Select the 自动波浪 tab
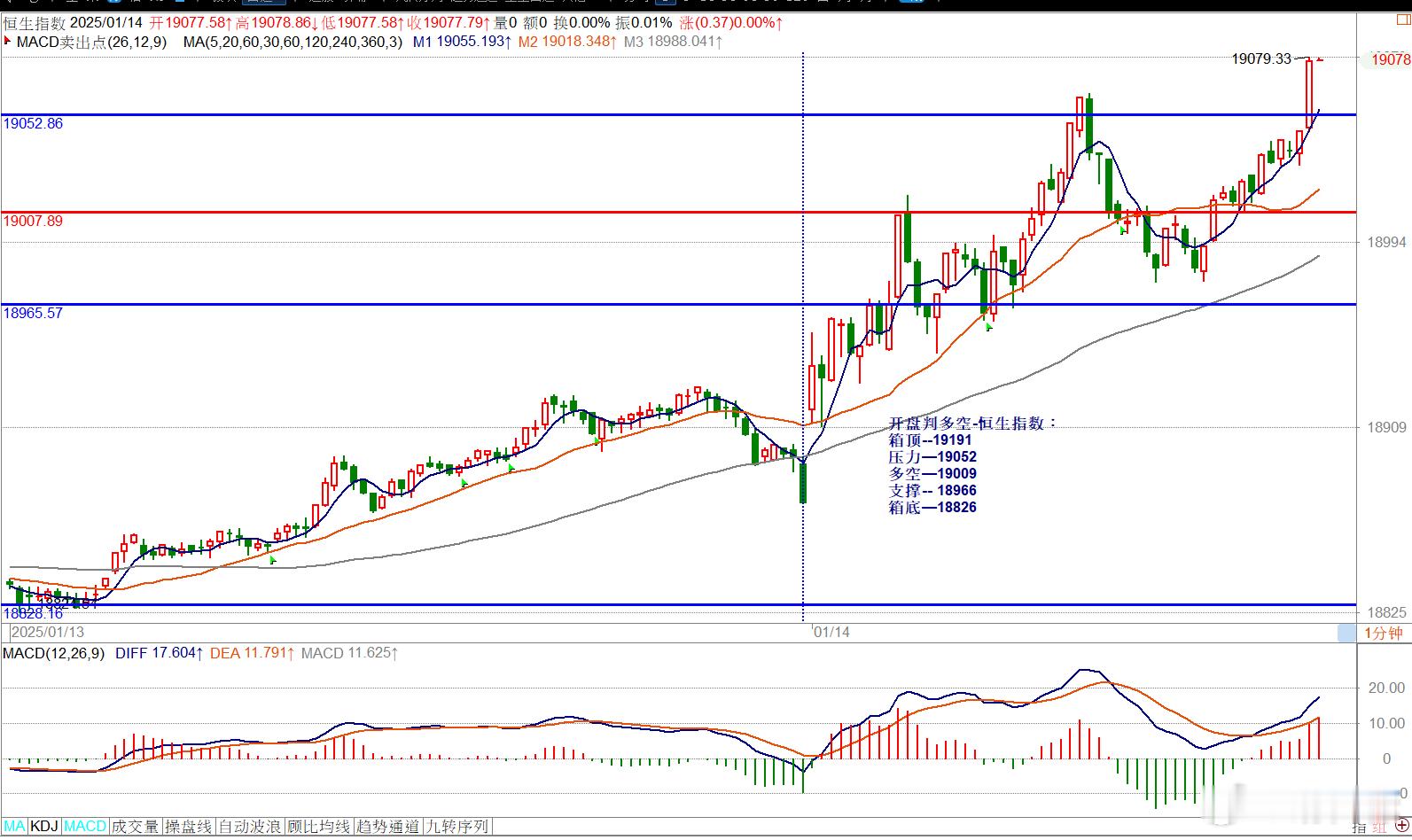This screenshot has height=840, width=1412. 251,827
